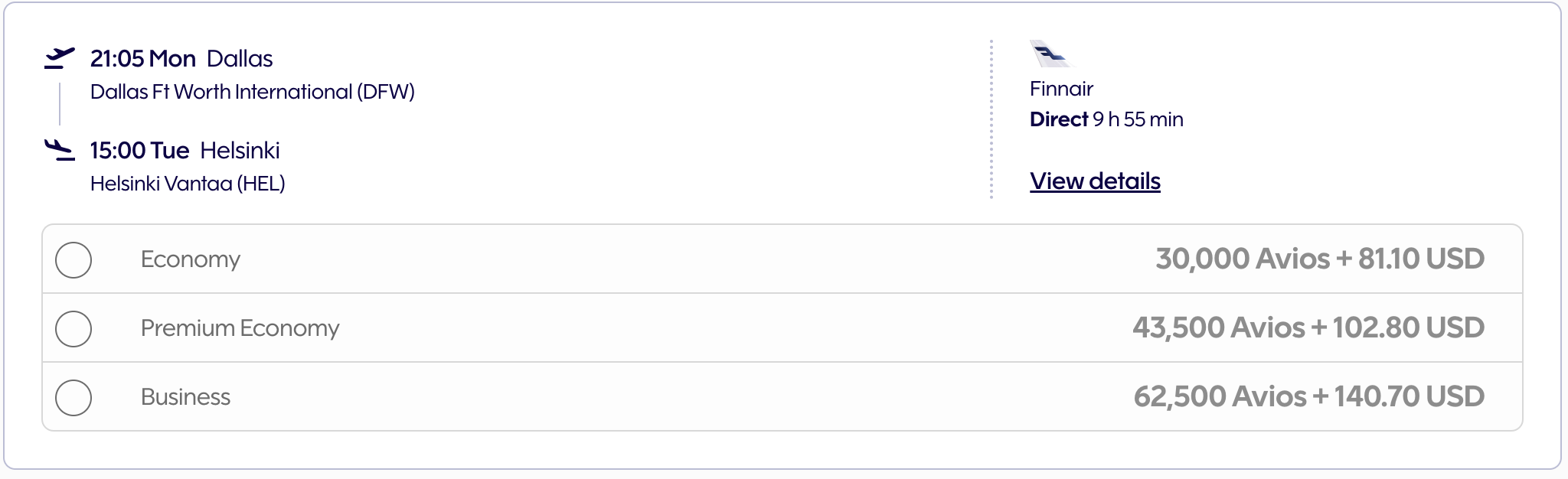Click the Business fare label
The width and height of the screenshot is (1568, 479).
(185, 397)
